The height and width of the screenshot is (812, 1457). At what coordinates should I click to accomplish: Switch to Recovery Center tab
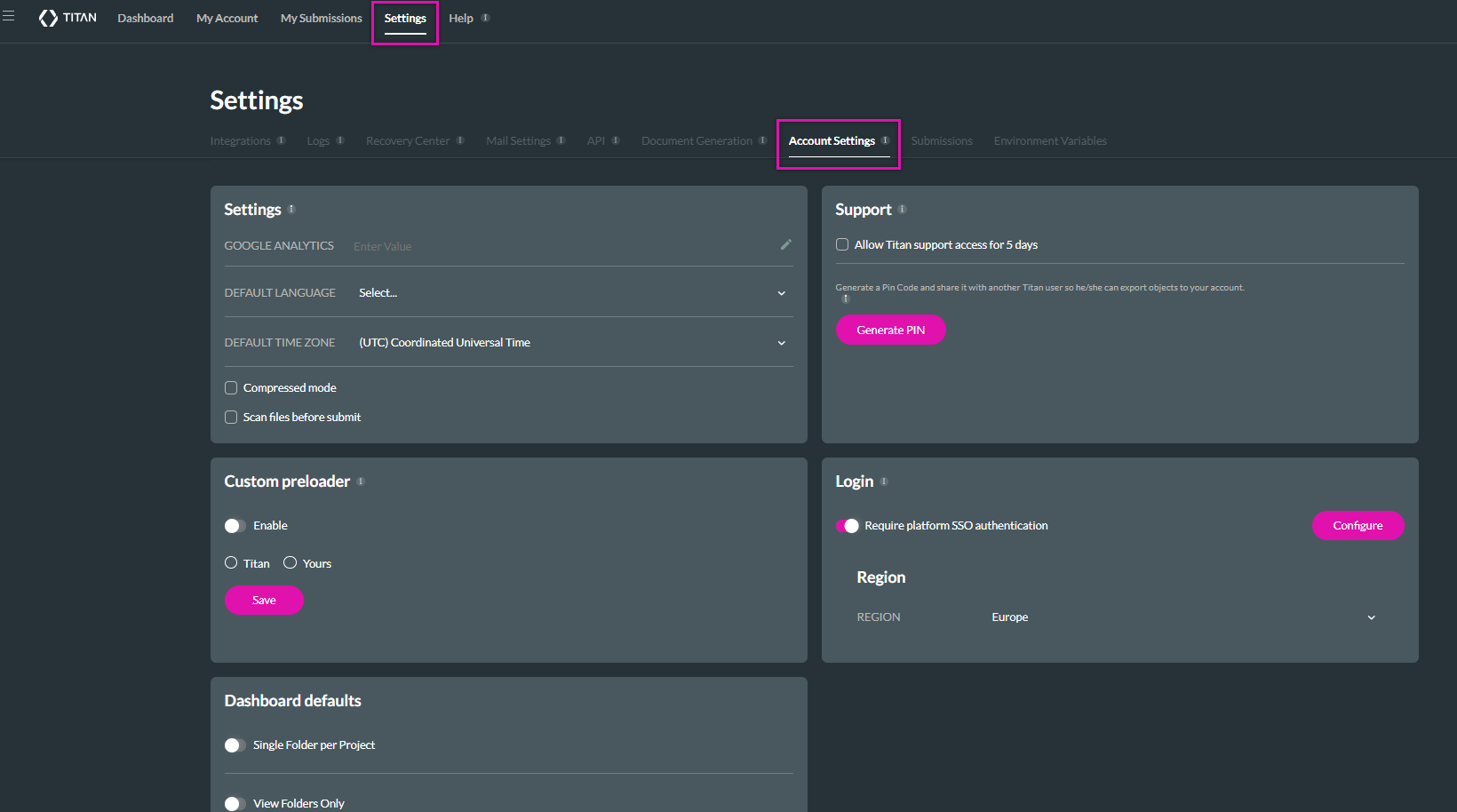point(408,140)
